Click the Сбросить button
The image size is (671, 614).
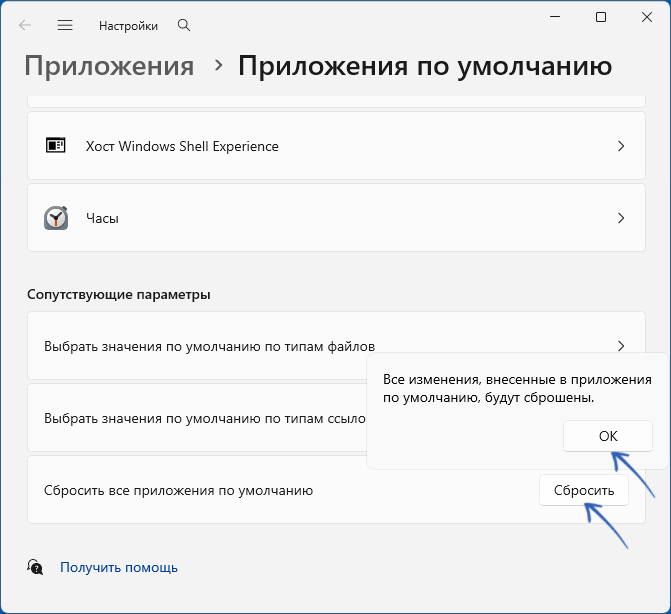[x=584, y=490]
